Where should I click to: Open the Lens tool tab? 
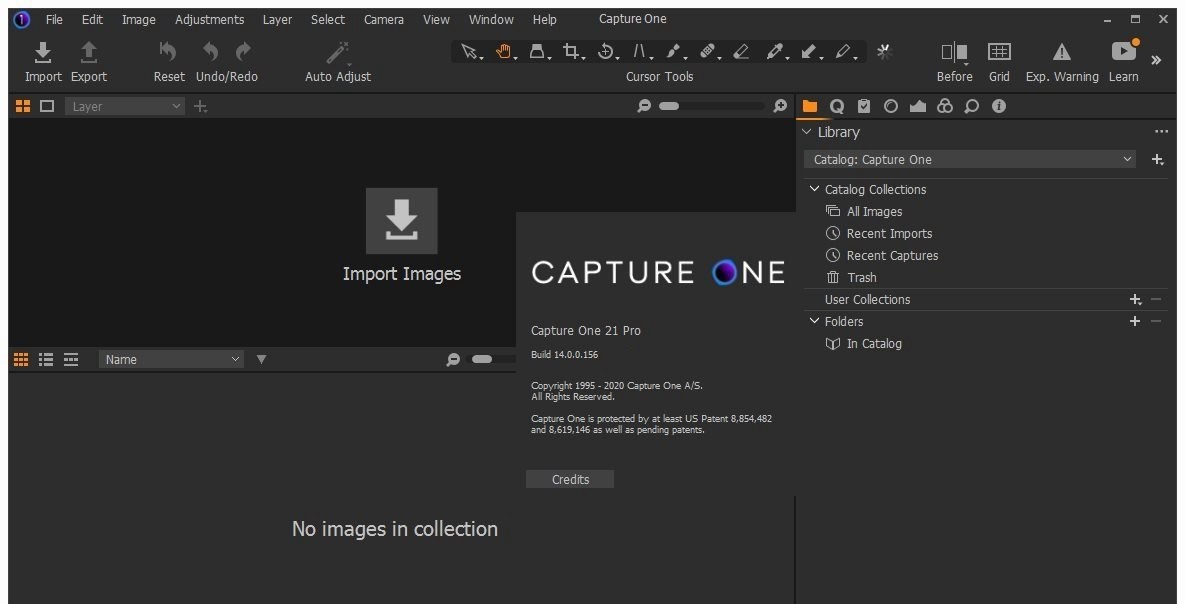(891, 106)
